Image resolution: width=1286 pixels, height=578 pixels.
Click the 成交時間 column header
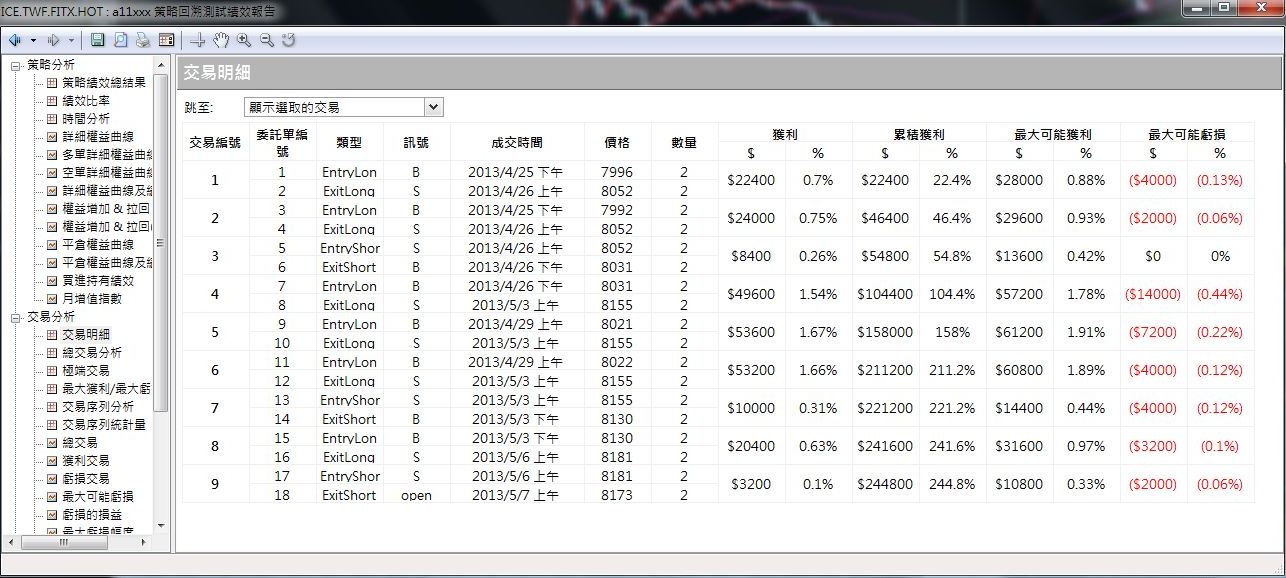pyautogui.click(x=517, y=142)
